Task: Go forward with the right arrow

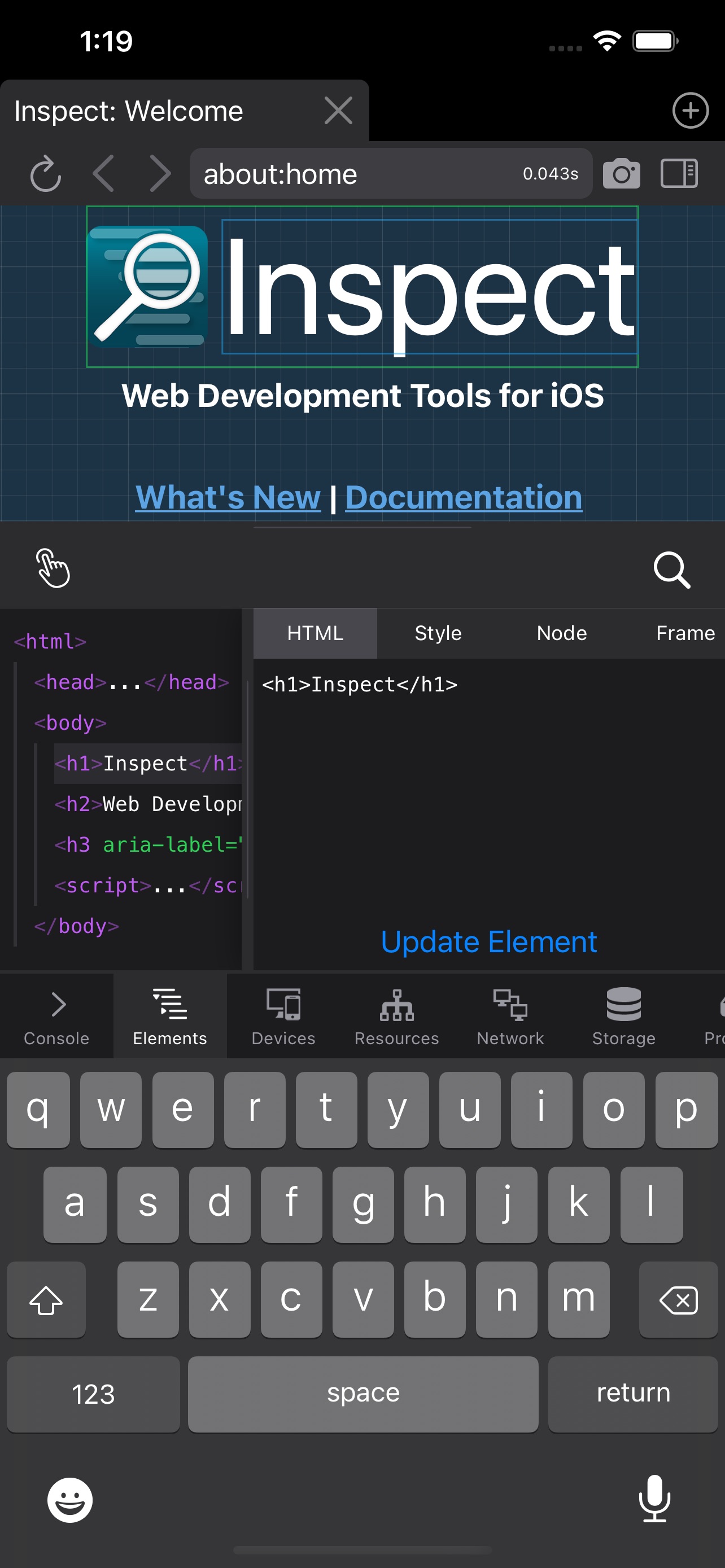Action: [159, 174]
